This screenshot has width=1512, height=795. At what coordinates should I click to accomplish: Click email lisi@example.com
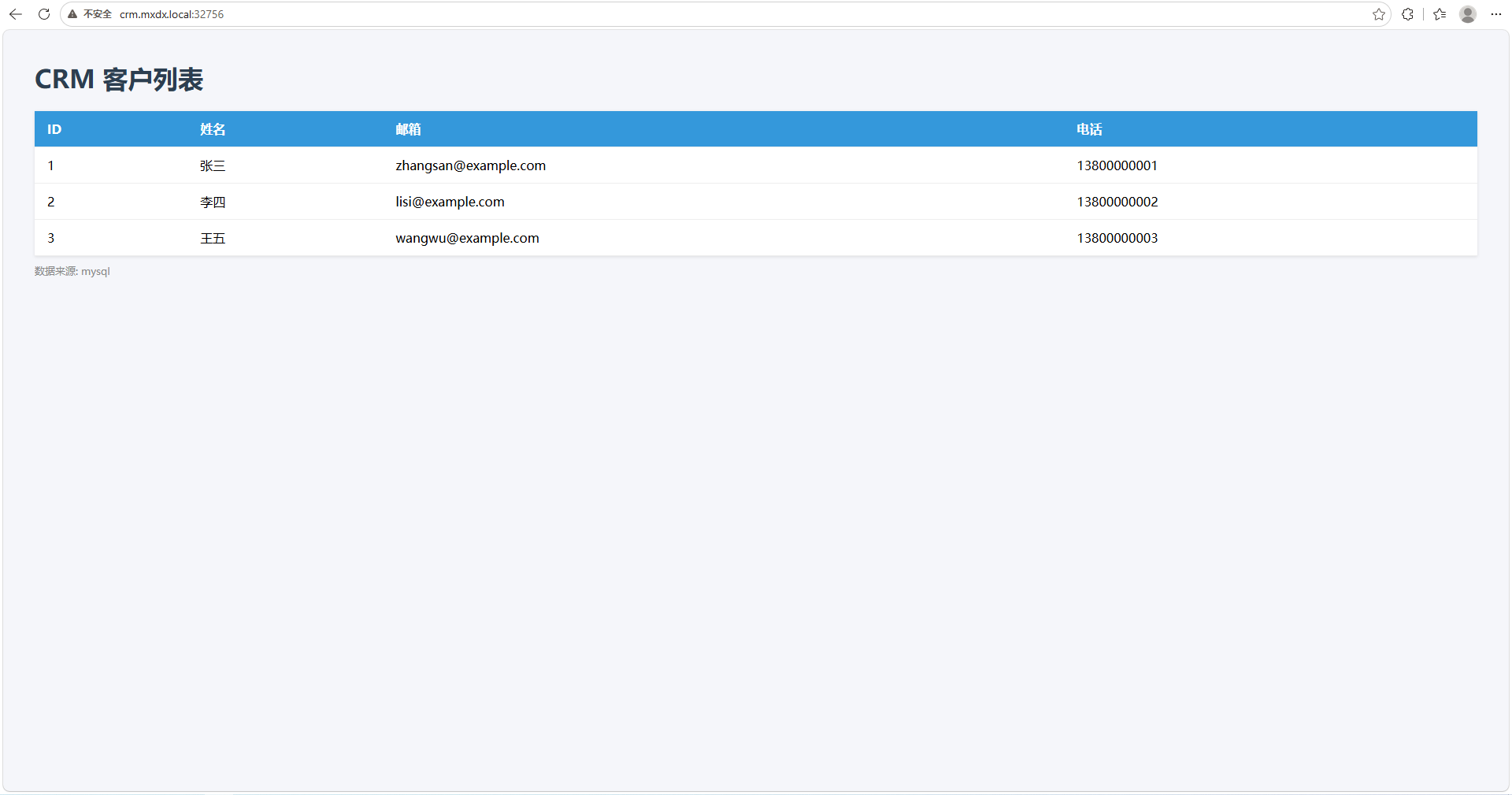[450, 202]
